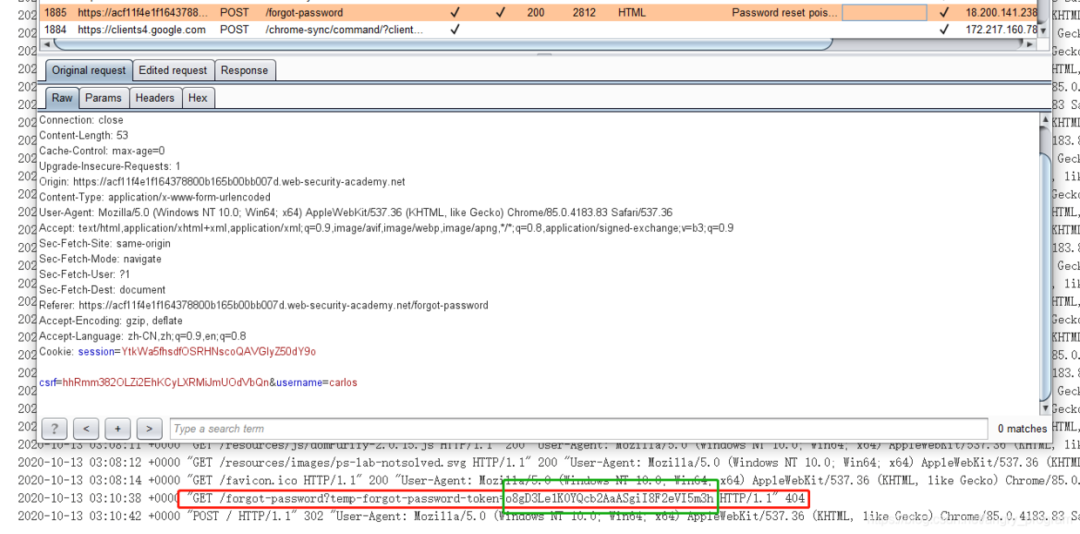Click the history table horizontal scrollbar track
This screenshot has height=534, width=1080.
(x=442, y=44)
